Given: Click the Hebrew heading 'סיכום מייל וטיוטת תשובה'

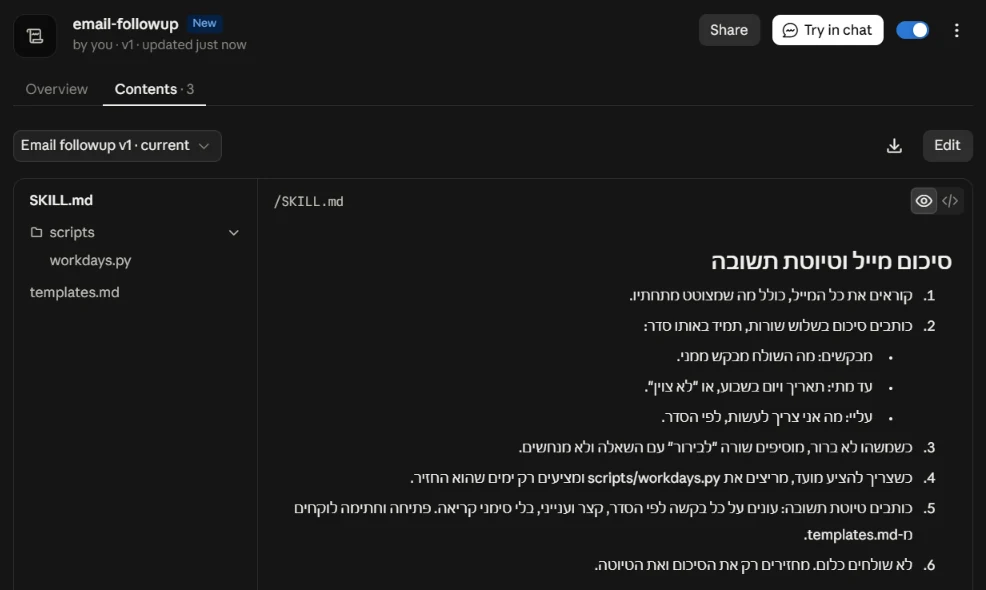Looking at the screenshot, I should pos(831,261).
